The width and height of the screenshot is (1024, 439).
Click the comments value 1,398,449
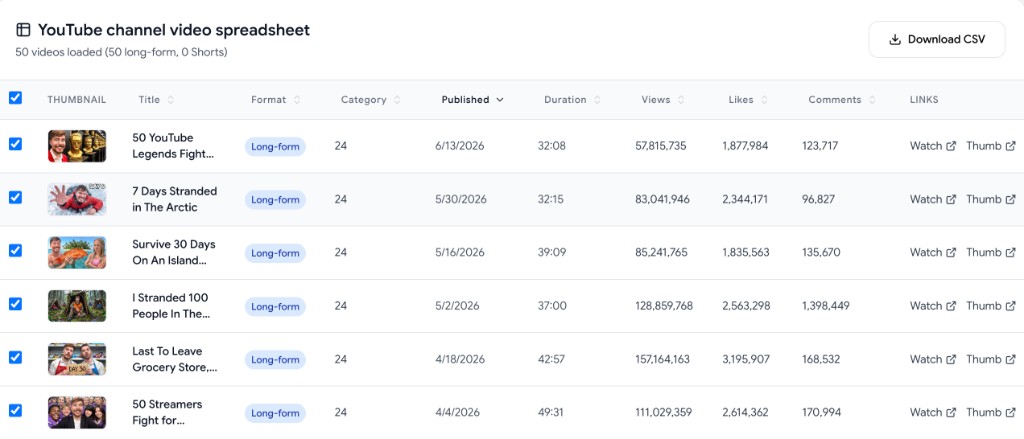pos(825,306)
